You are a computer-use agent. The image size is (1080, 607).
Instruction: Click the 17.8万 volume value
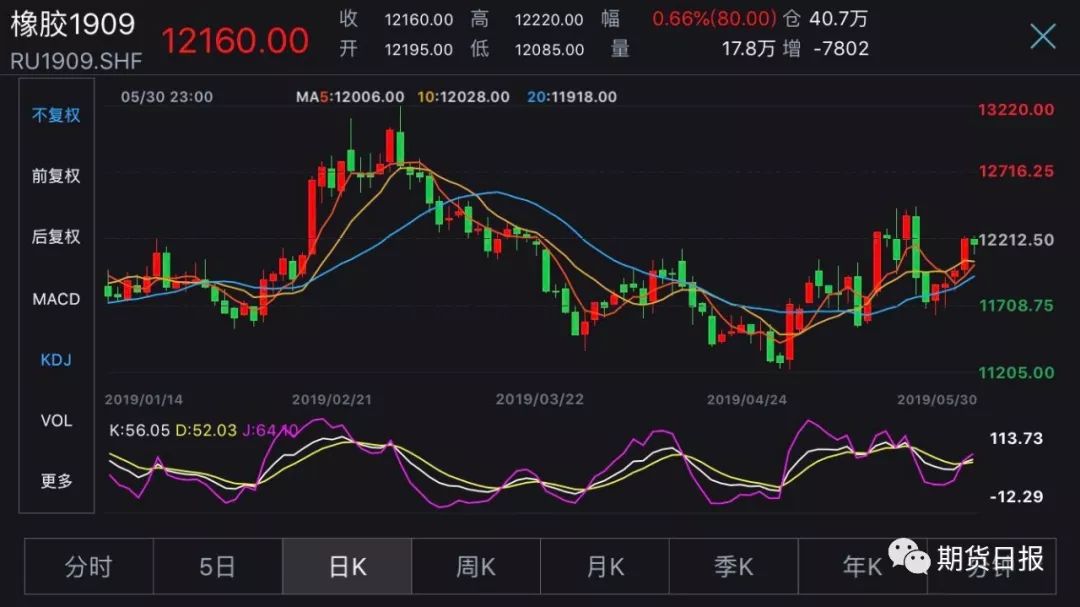coord(749,49)
